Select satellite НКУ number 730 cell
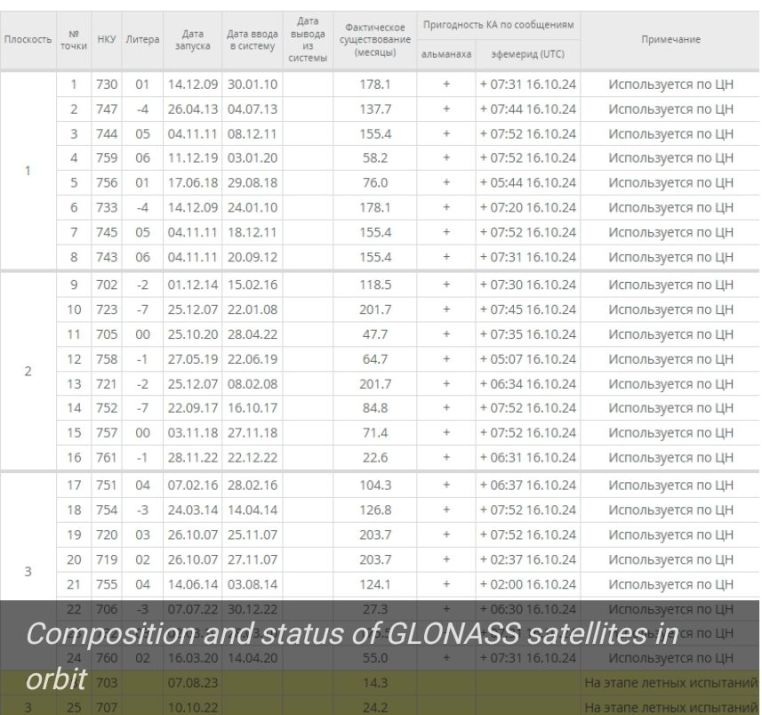 (106, 85)
